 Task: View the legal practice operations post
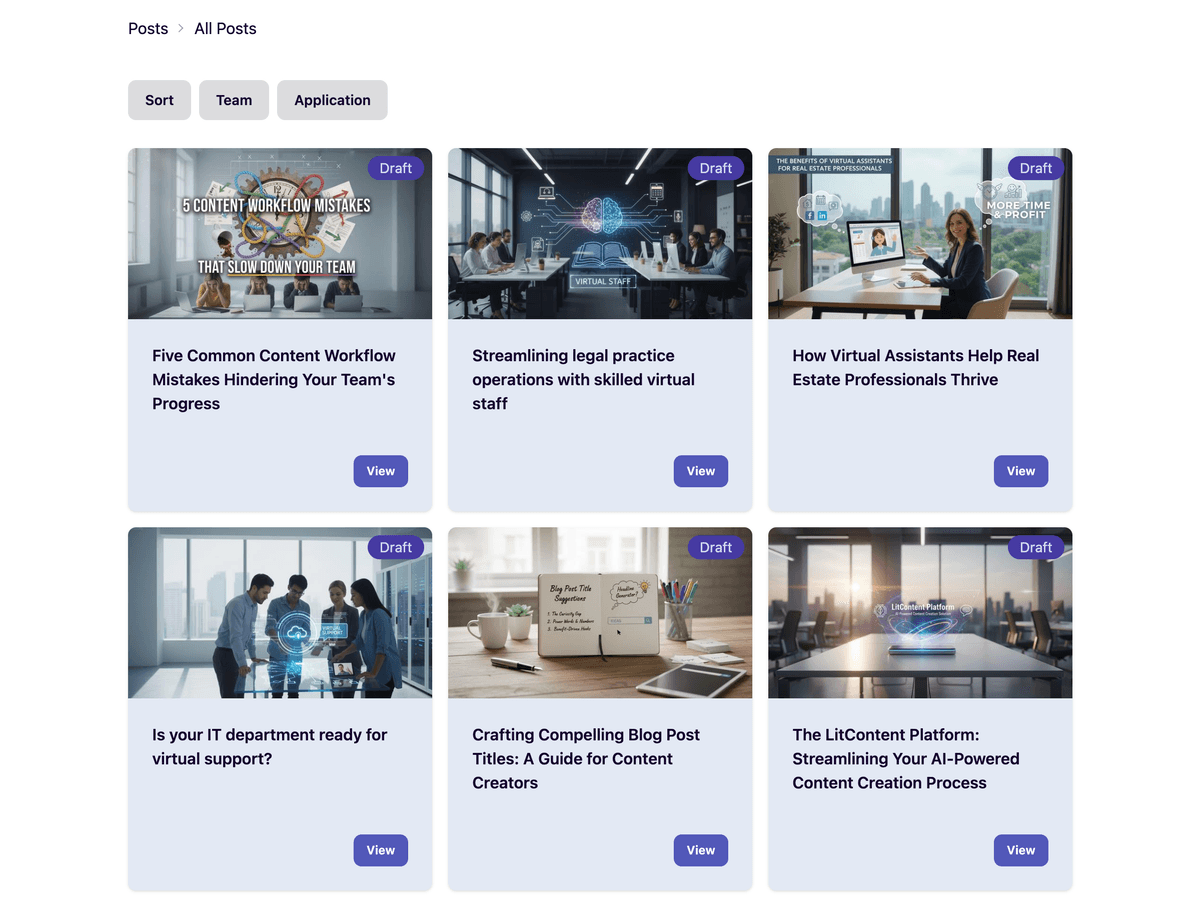[700, 471]
